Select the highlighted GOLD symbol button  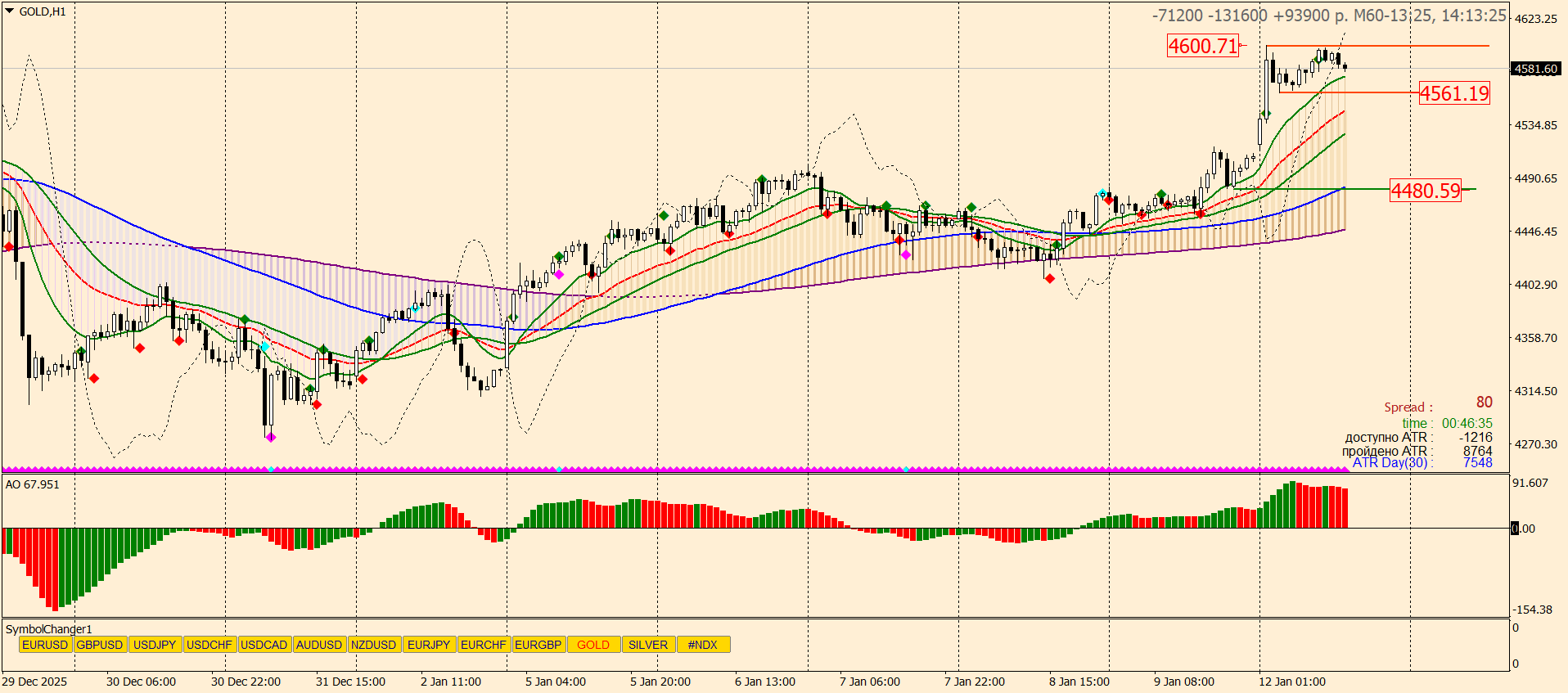coord(593,645)
